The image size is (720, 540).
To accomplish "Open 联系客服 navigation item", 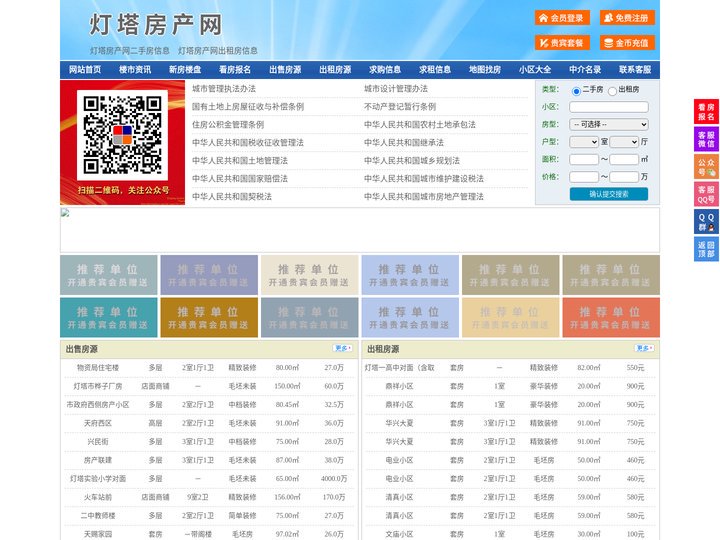I will click(635, 70).
